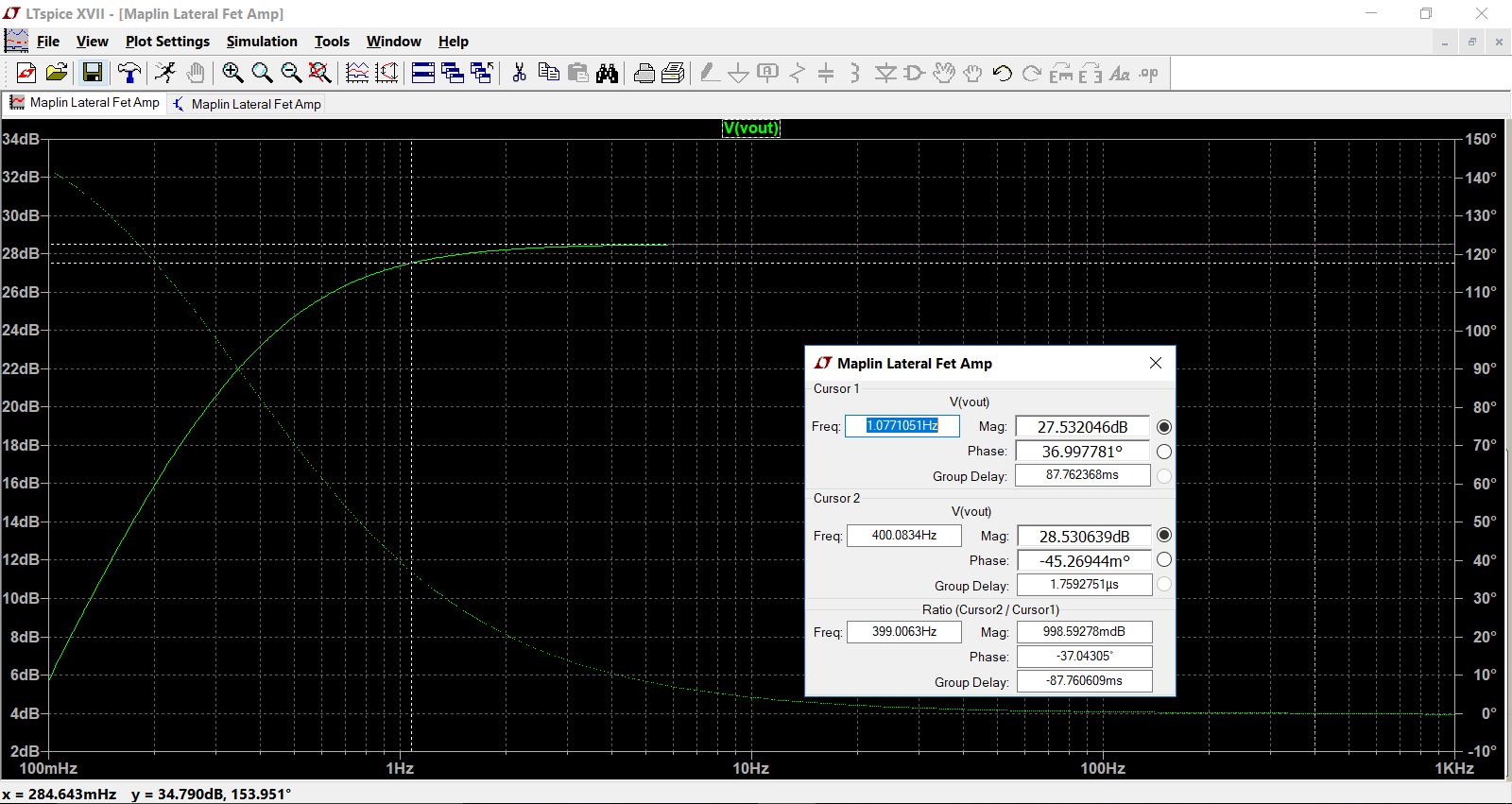1512x804 pixels.
Task: Select Cursor 1 Phase radio button
Action: [x=1164, y=452]
